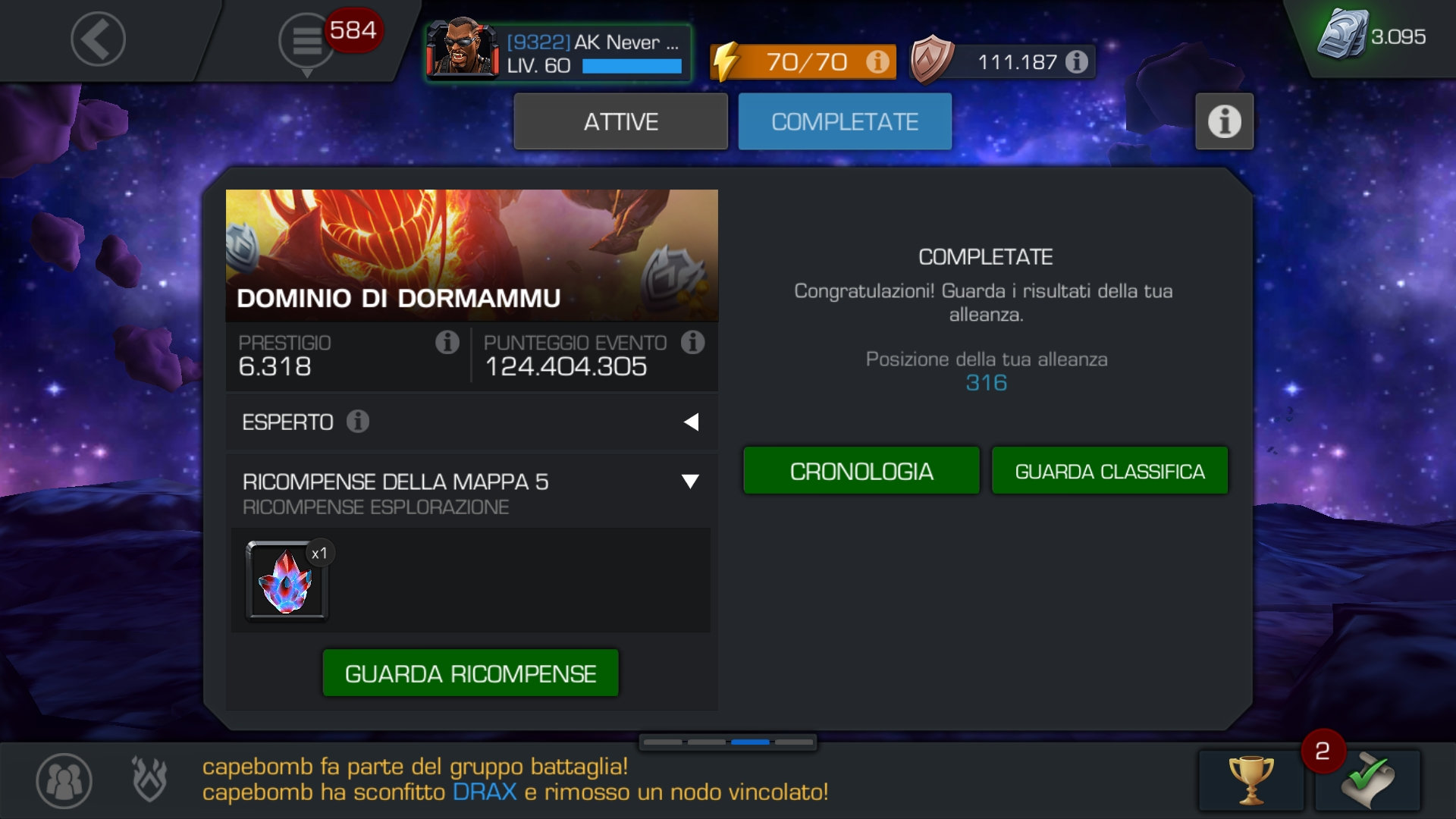Open Cronologia history
Screen dimensions: 1456x819
pyautogui.click(x=861, y=471)
